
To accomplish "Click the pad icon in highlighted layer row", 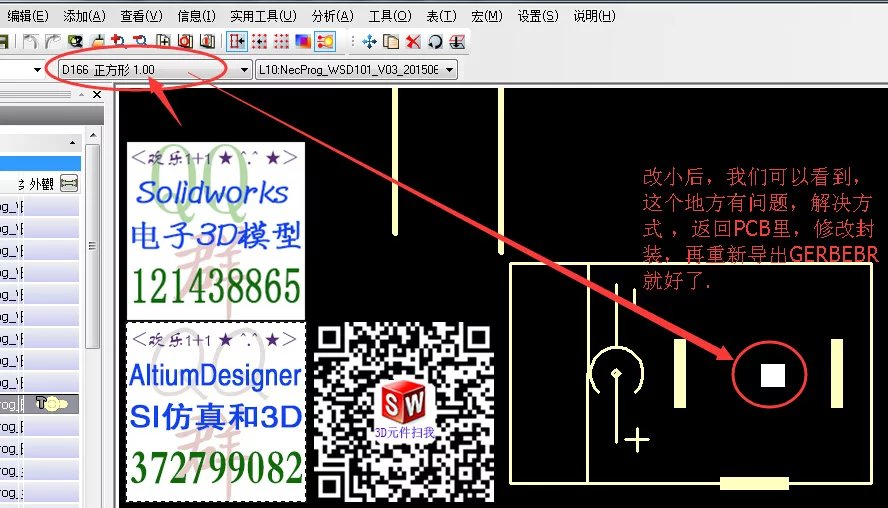I will point(51,403).
